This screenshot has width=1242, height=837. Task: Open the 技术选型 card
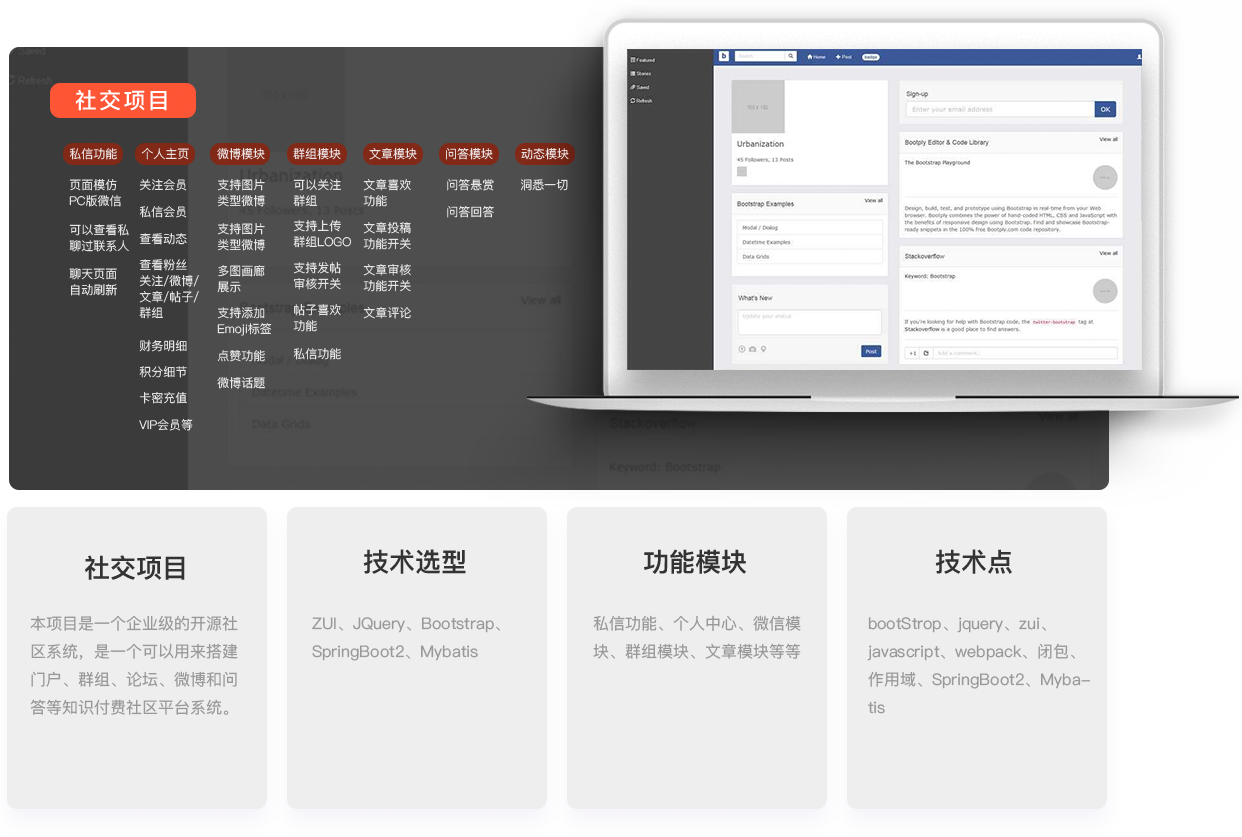(417, 658)
